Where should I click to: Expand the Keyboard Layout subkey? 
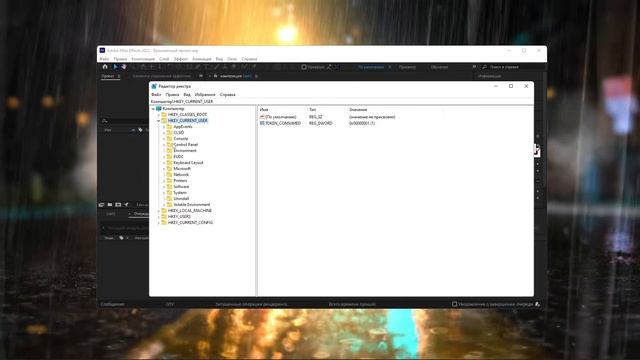pyautogui.click(x=164, y=162)
